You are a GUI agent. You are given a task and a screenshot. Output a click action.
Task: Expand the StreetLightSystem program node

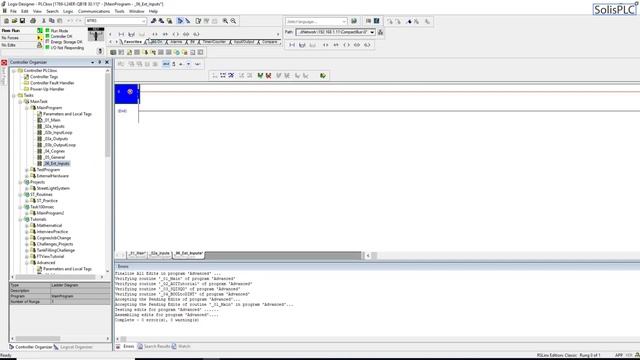coord(27,189)
